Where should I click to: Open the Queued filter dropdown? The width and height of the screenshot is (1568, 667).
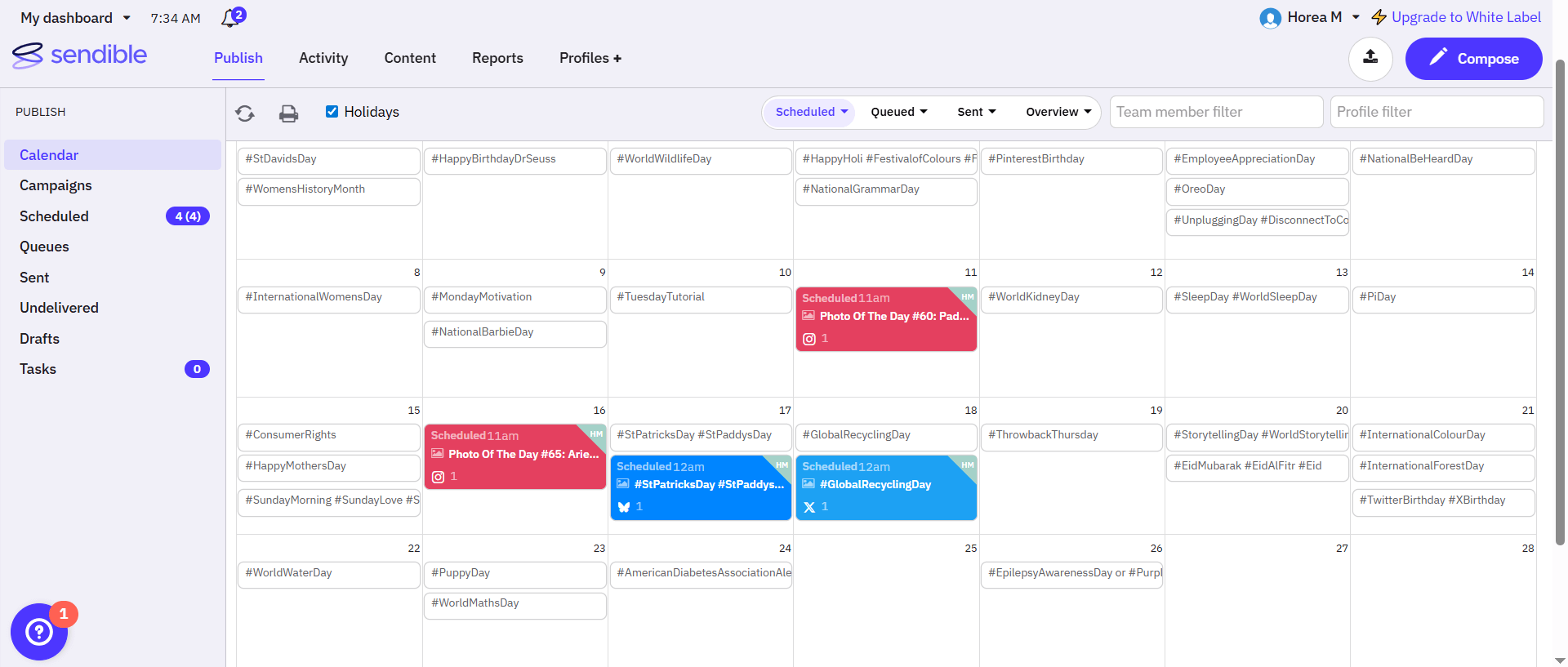(899, 112)
